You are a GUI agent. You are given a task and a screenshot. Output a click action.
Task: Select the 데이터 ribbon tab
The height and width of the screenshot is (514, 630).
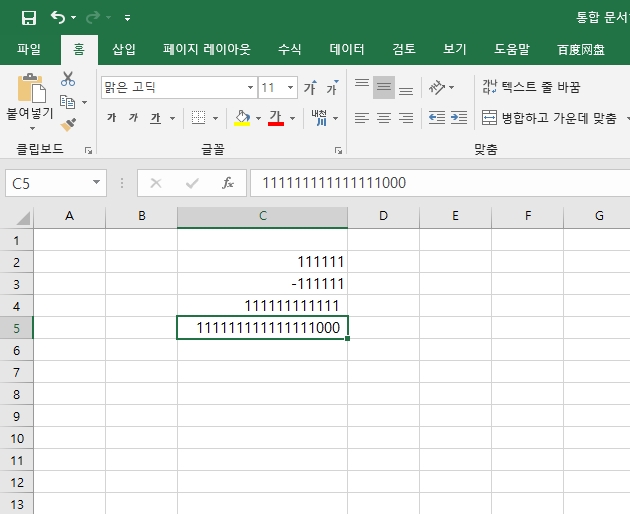(347, 49)
